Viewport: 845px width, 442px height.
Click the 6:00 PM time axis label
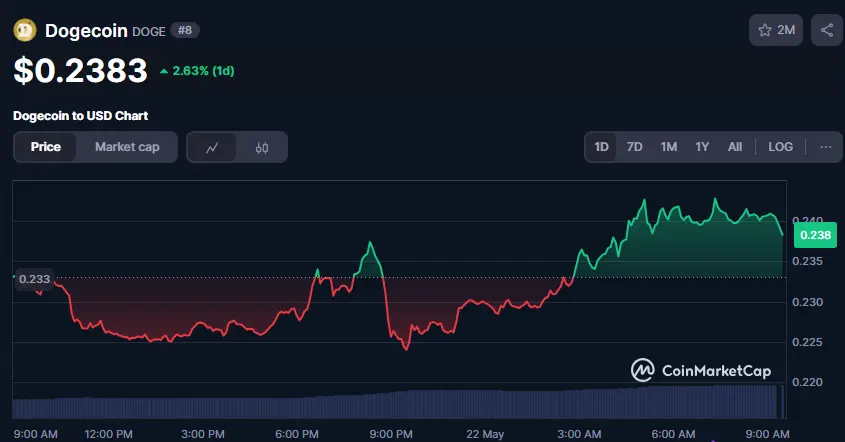[296, 434]
